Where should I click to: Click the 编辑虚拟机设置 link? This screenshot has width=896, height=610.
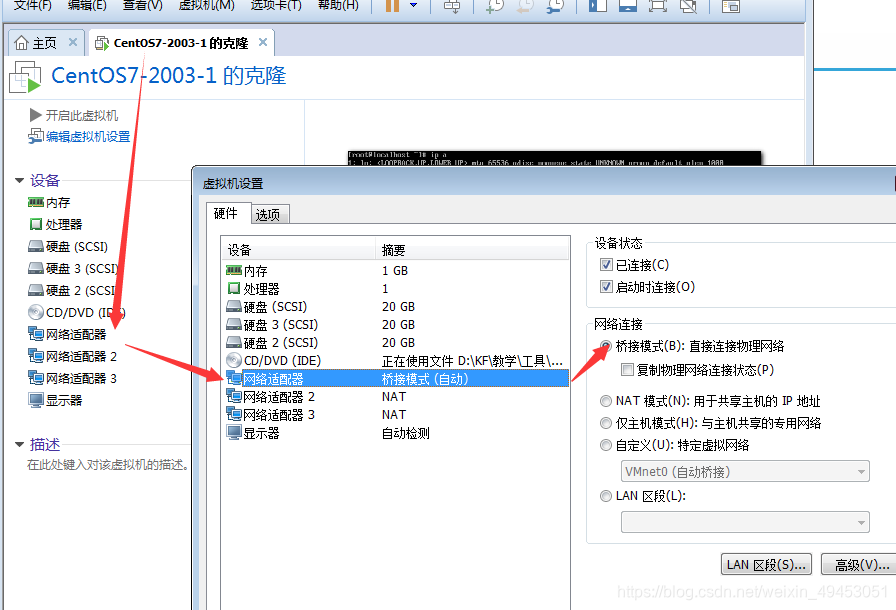(79, 137)
